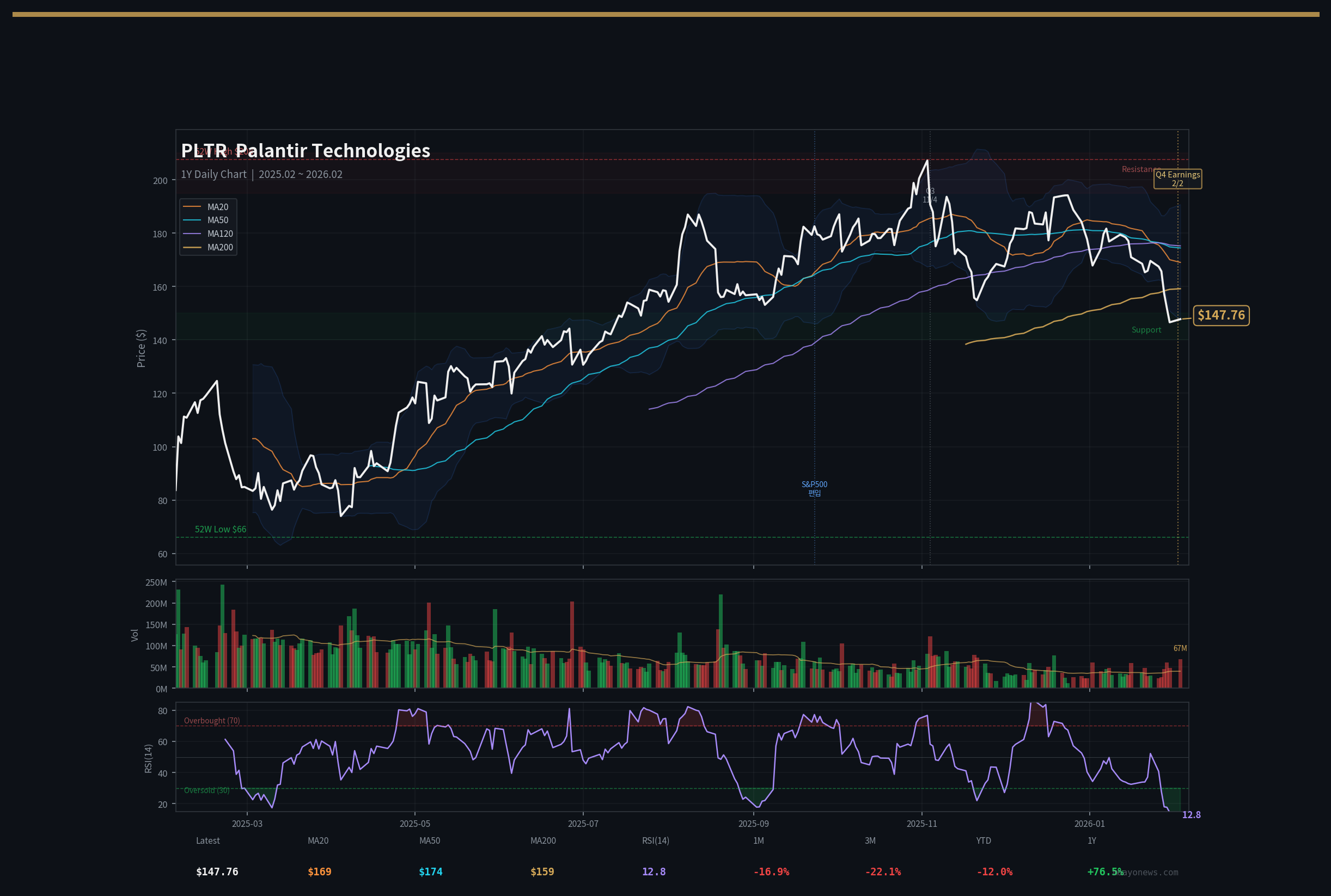Click the 1M -16.9% return stat

(771, 872)
